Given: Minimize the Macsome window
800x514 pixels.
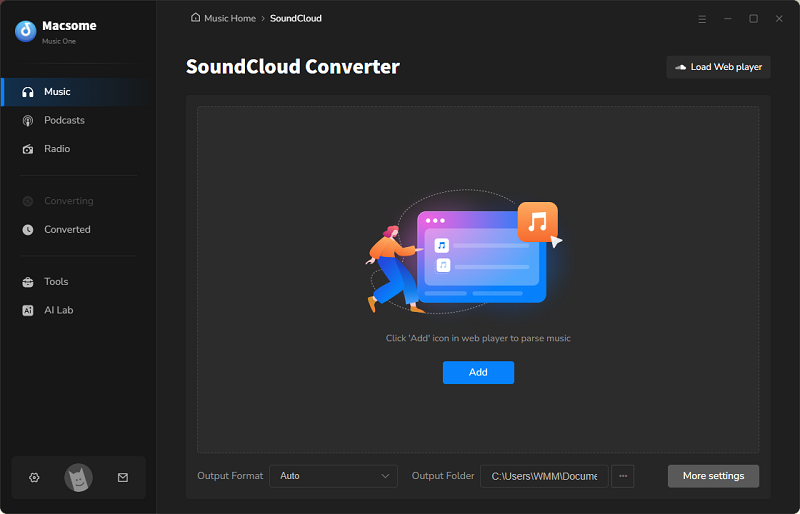Looking at the screenshot, I should (728, 19).
